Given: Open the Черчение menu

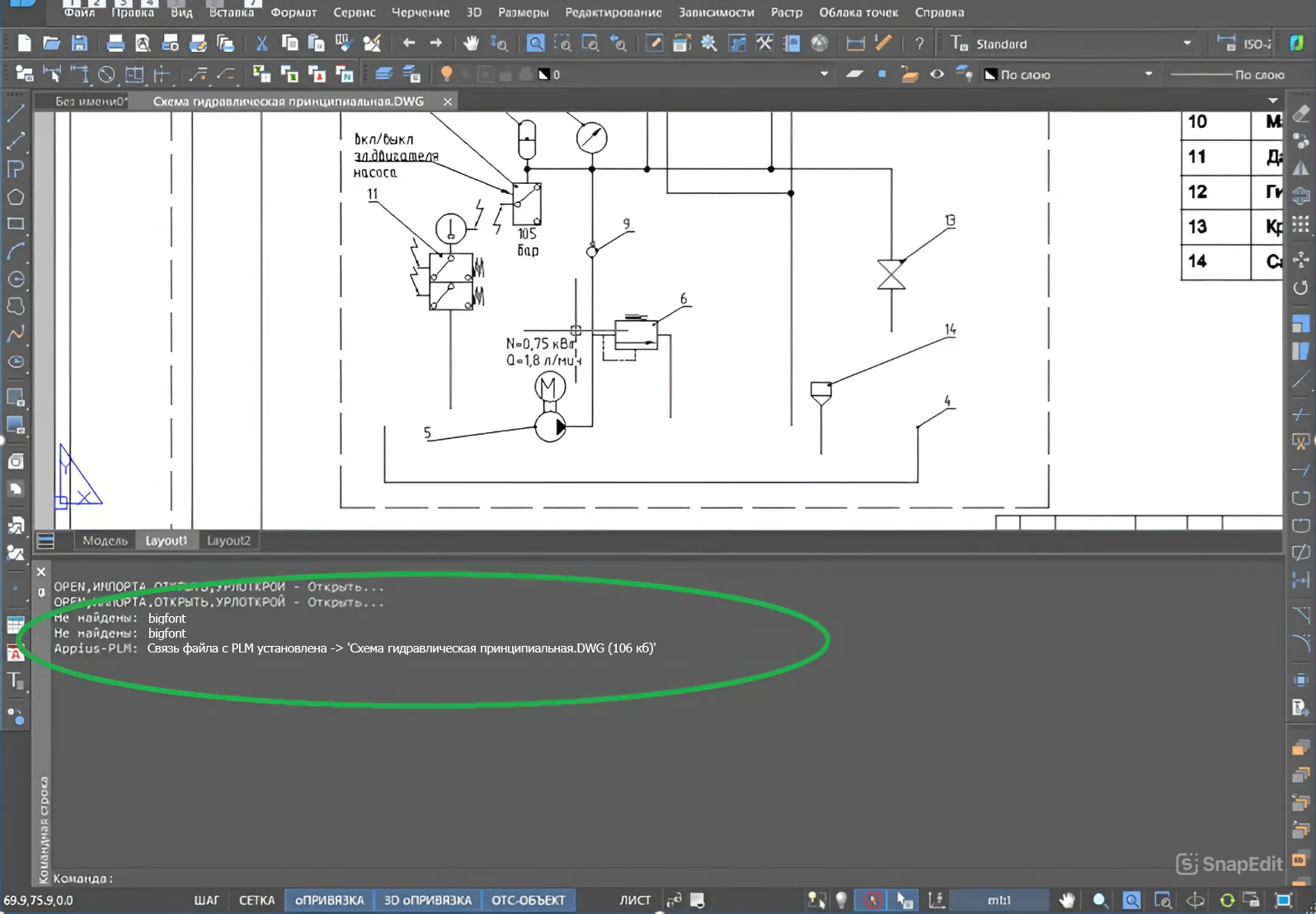Looking at the screenshot, I should [421, 12].
